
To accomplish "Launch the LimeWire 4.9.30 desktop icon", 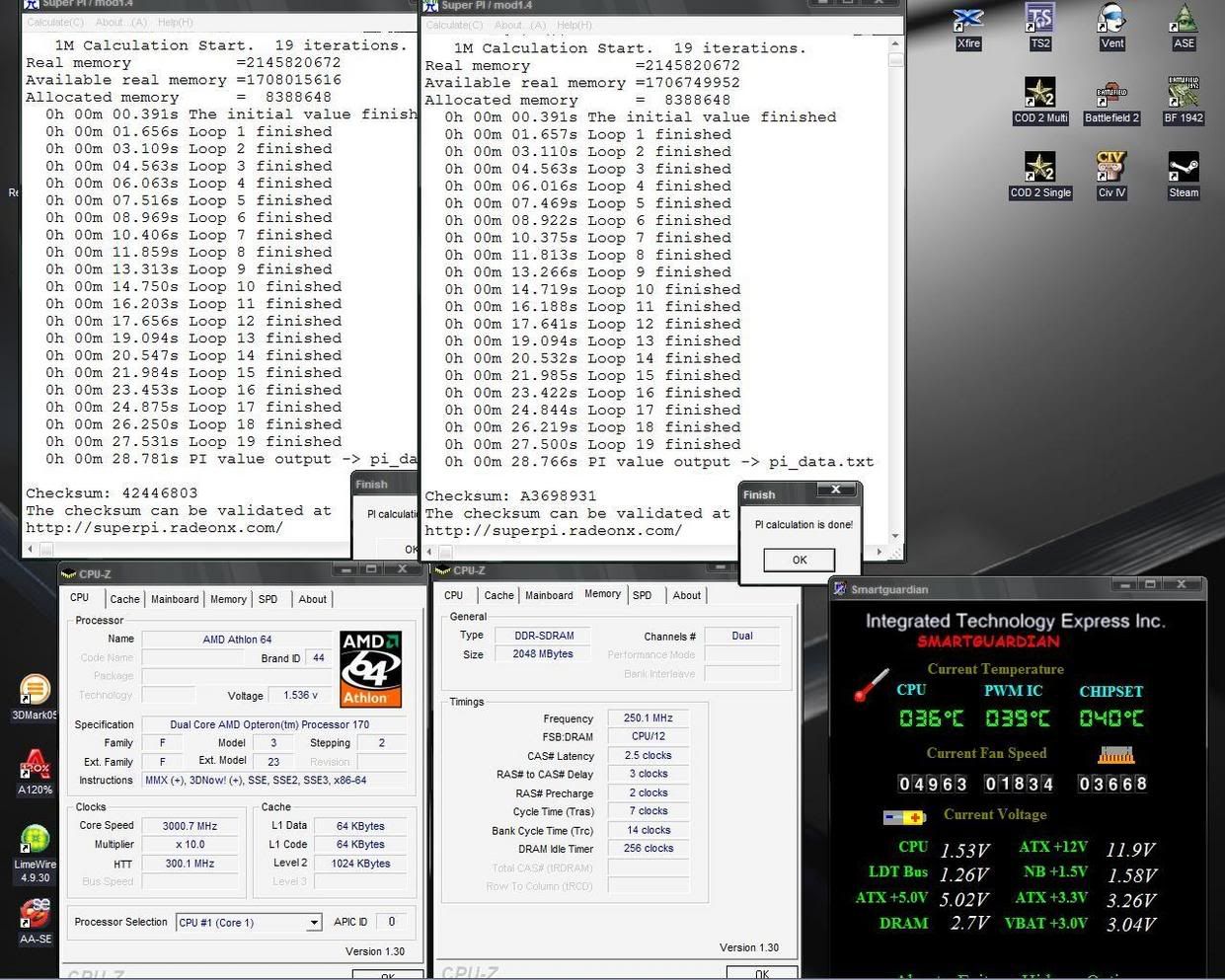I will coord(36,851).
